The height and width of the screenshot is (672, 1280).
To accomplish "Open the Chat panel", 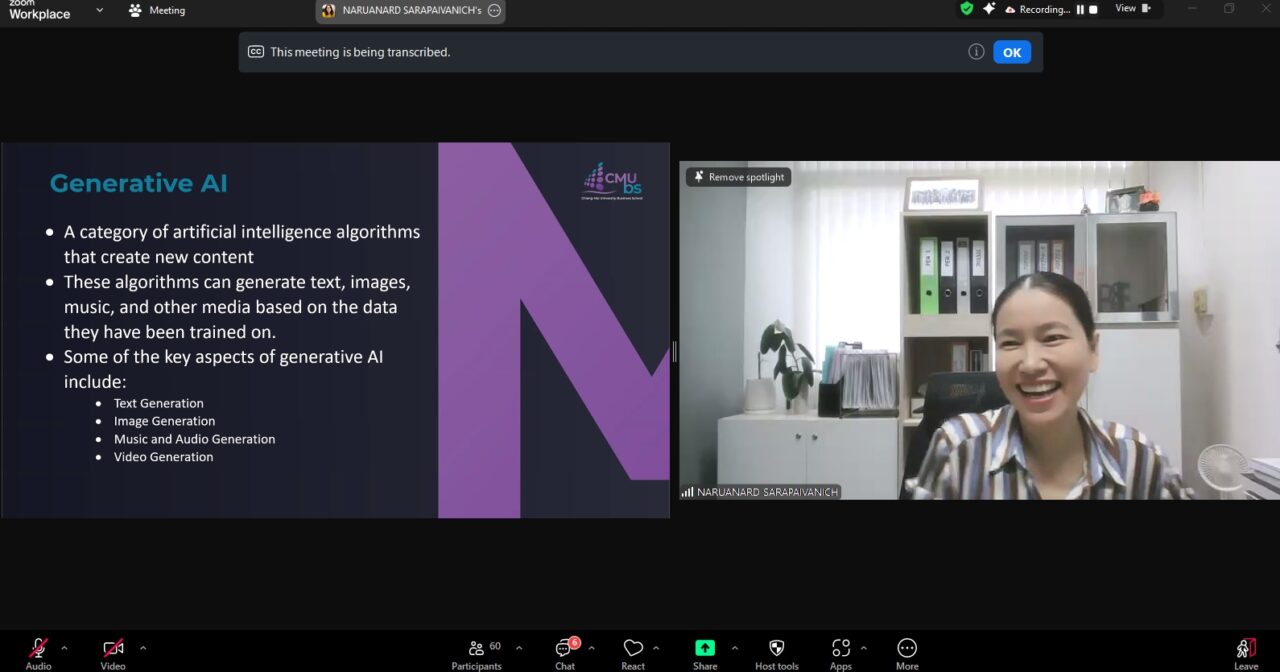I will pyautogui.click(x=565, y=650).
